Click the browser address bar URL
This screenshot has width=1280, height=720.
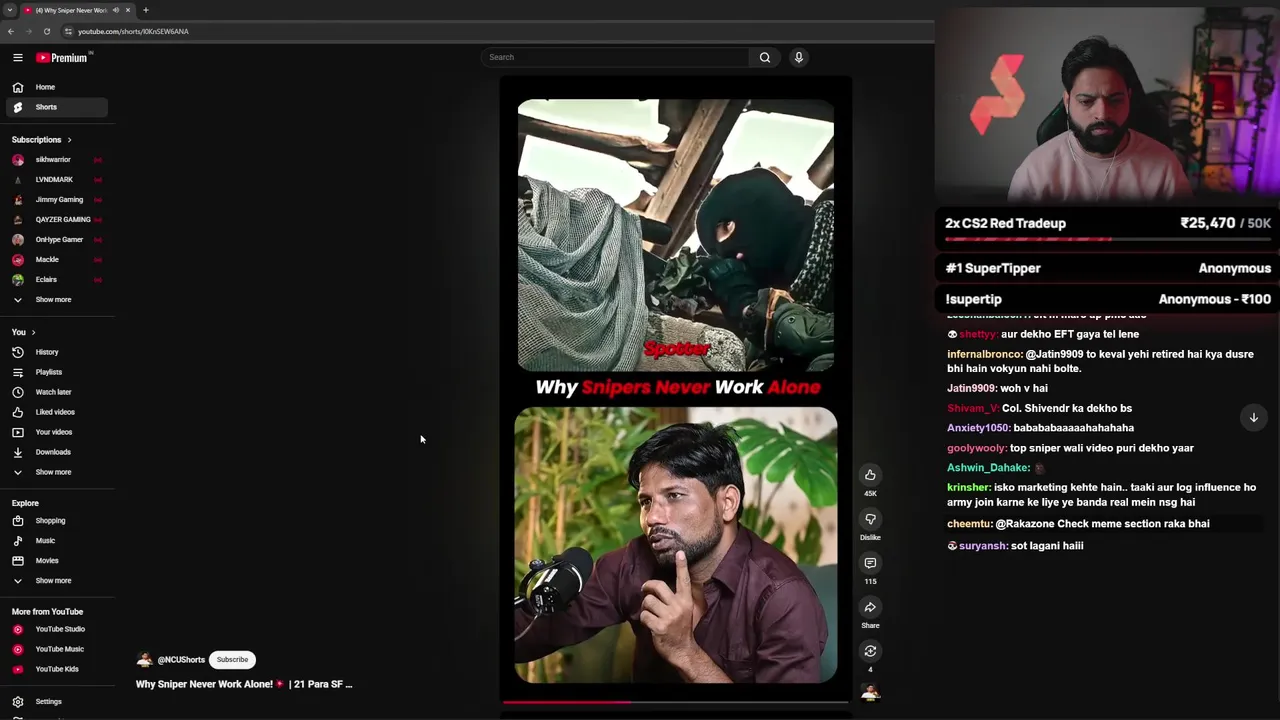tap(133, 31)
